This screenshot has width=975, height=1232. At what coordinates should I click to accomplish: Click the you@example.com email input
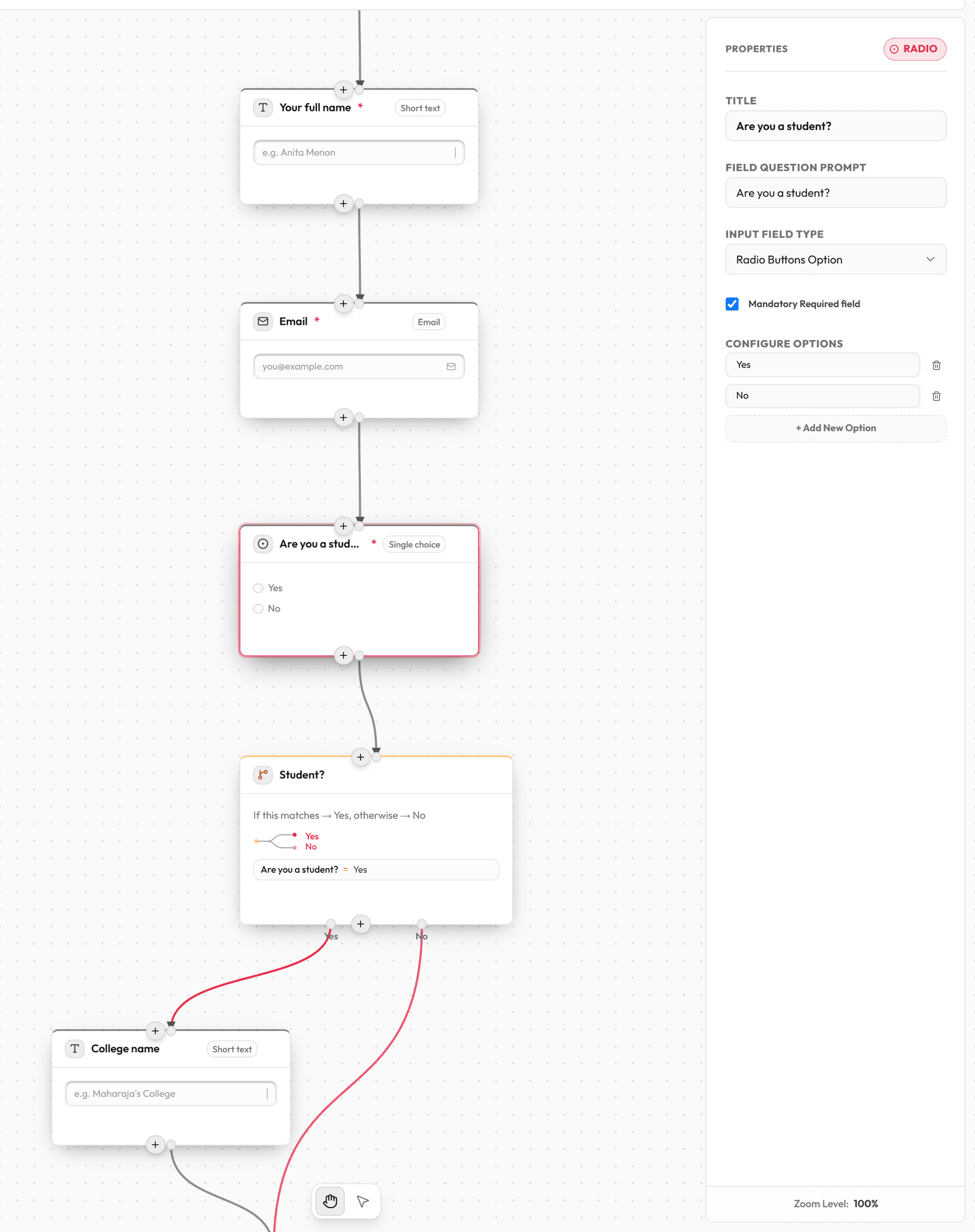click(359, 366)
